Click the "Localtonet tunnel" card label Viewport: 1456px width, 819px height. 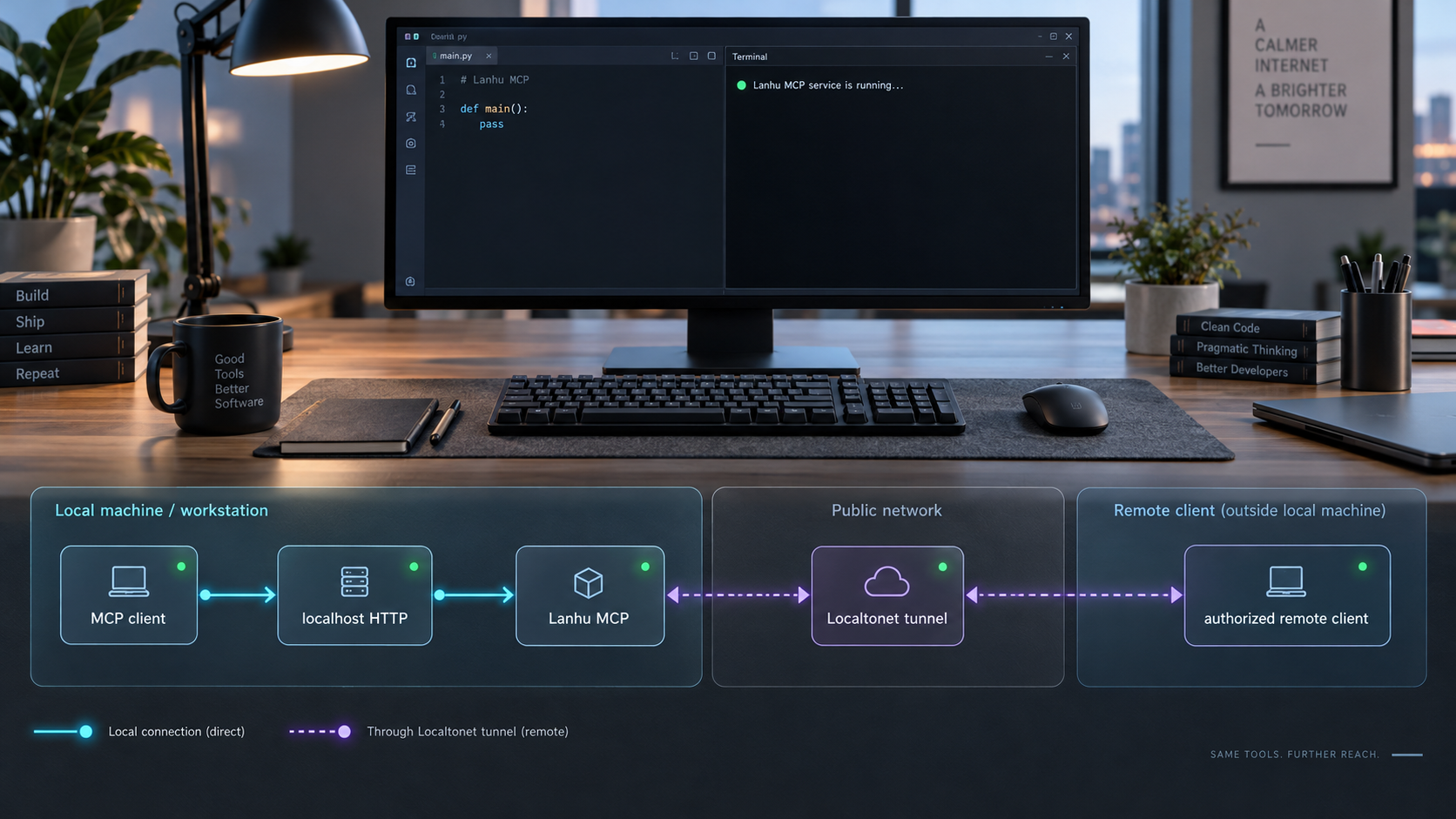pos(886,619)
